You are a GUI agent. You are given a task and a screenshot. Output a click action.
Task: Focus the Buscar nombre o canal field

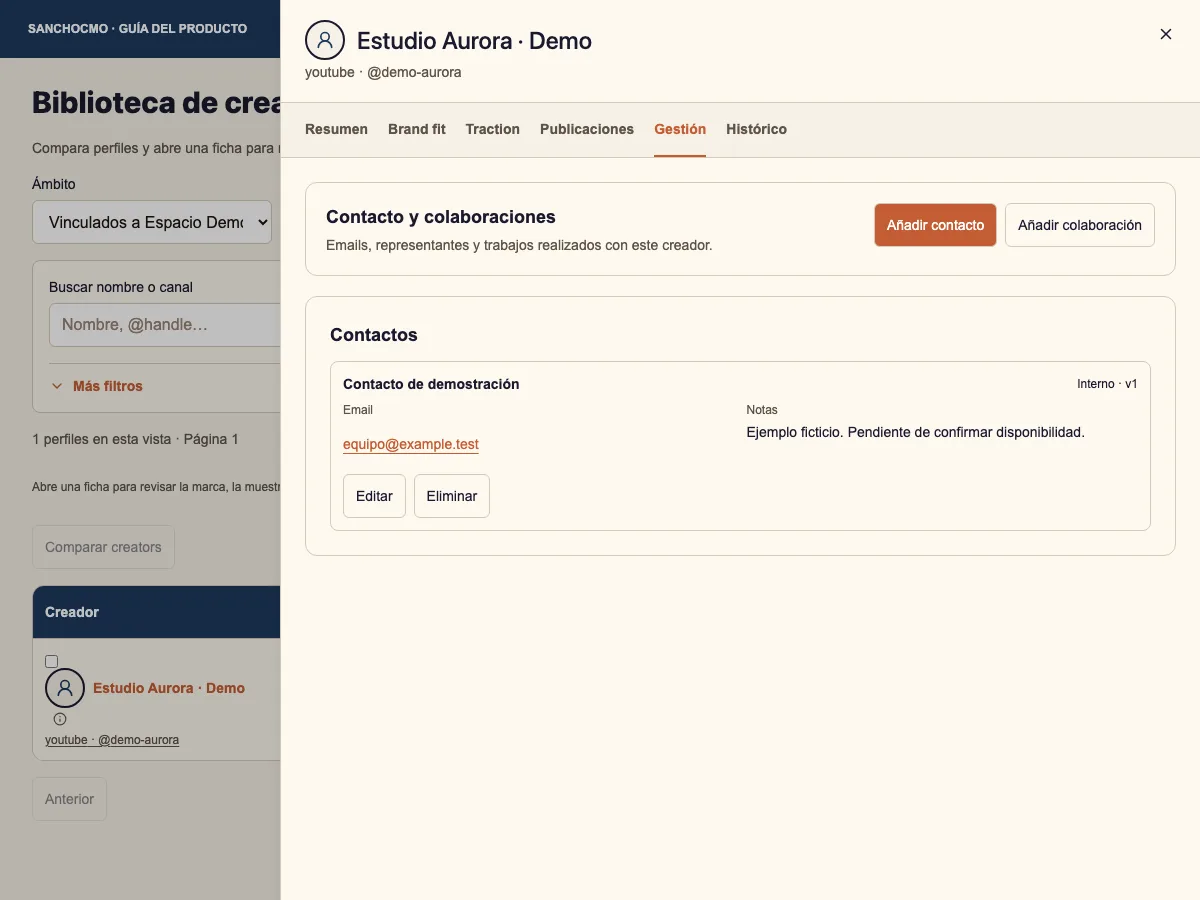(165, 325)
